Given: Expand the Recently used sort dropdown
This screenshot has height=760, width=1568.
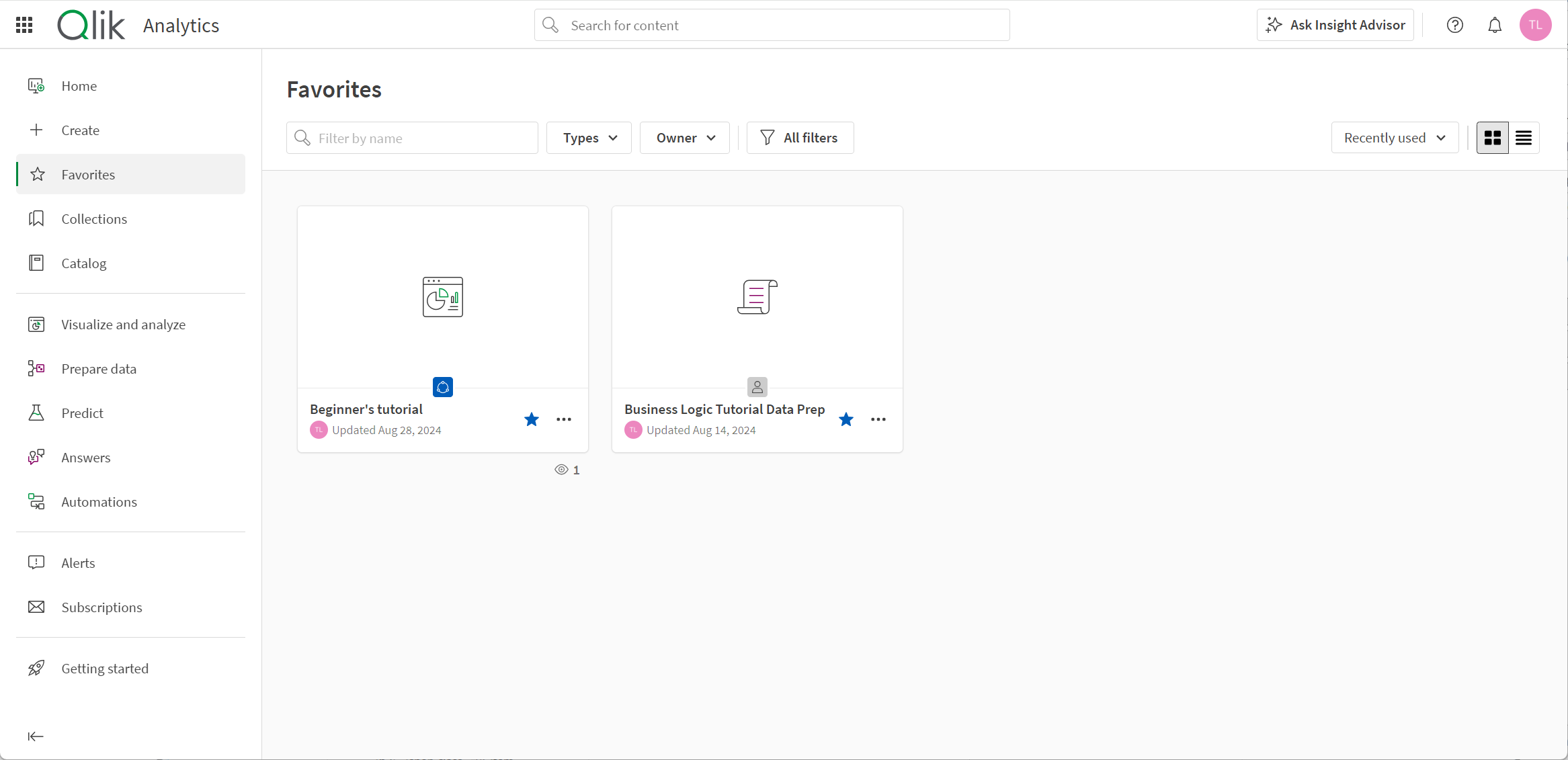Looking at the screenshot, I should pyautogui.click(x=1394, y=137).
